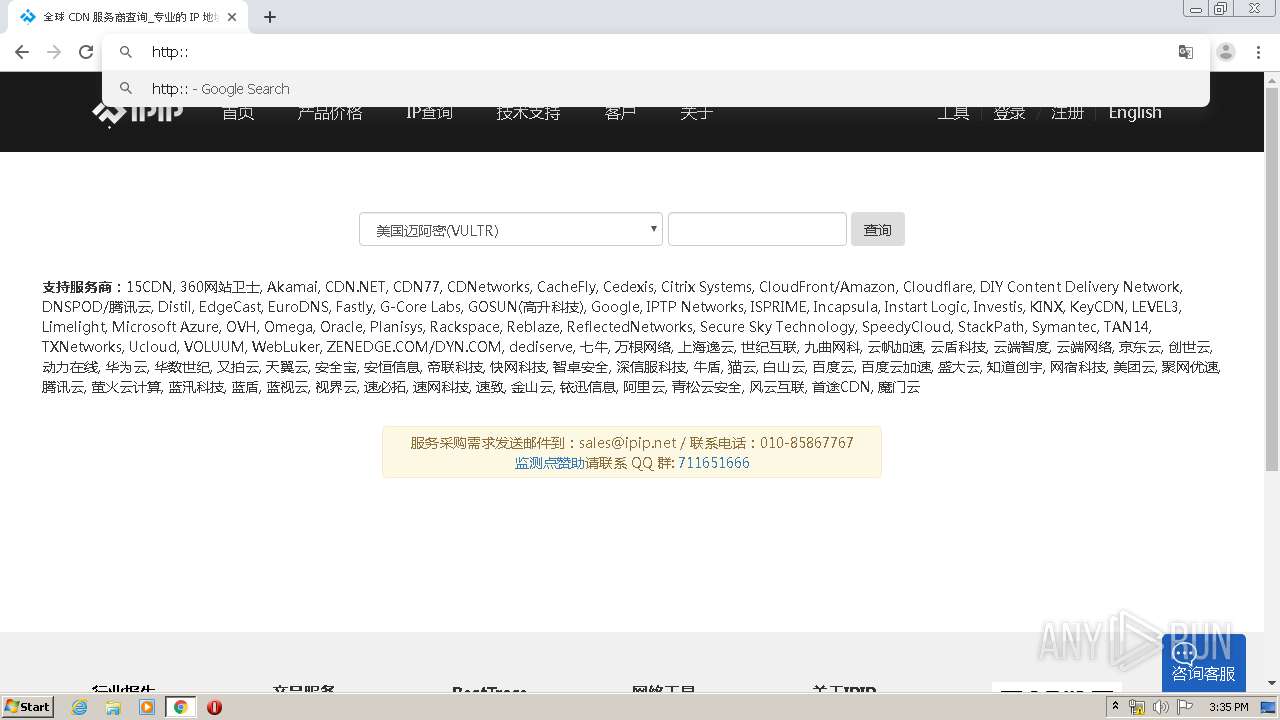This screenshot has height=720, width=1280.
Task: Click the sales@ipip.net email text
Action: (627, 442)
